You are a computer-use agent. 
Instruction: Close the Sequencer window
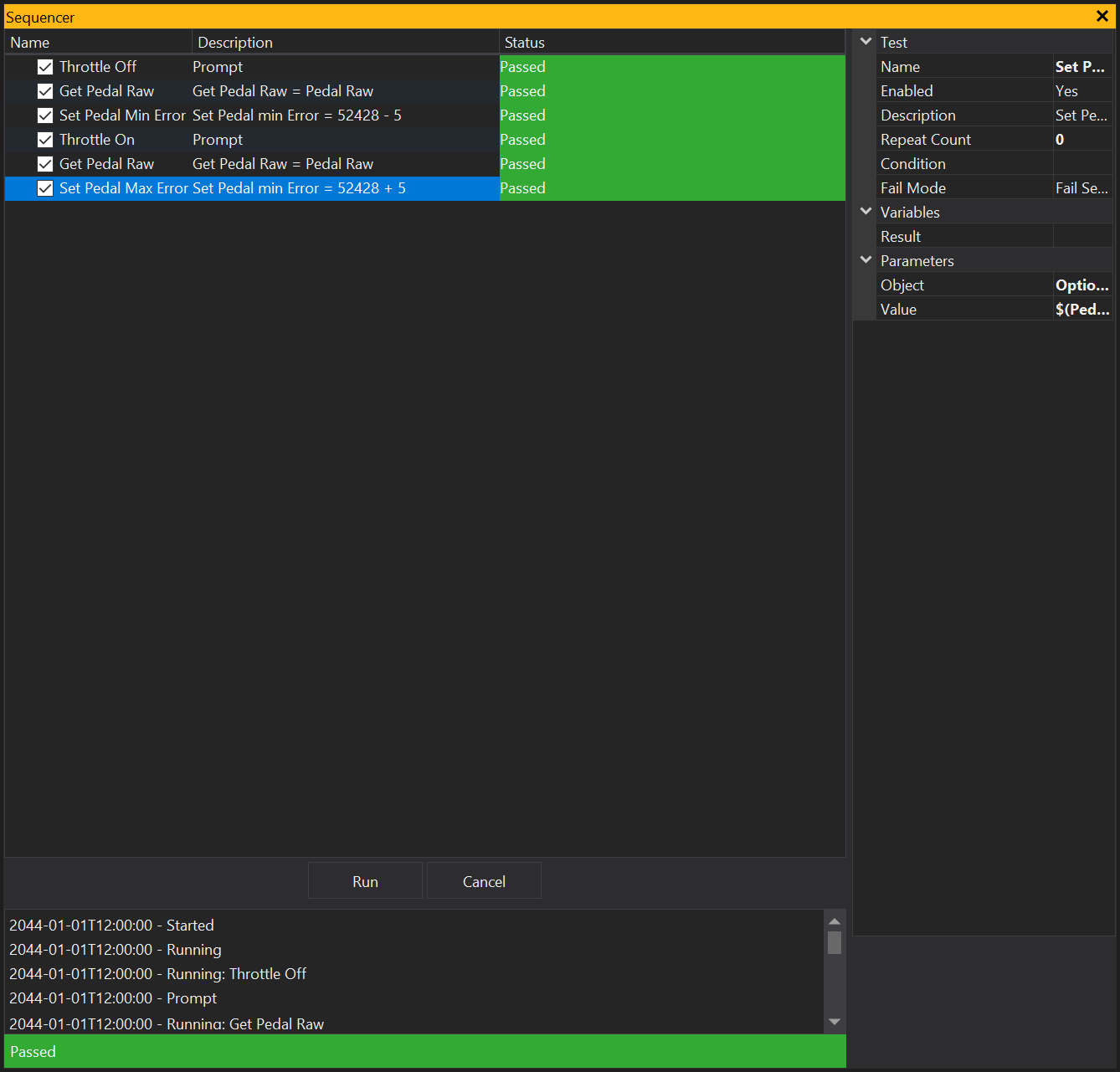pos(1102,16)
